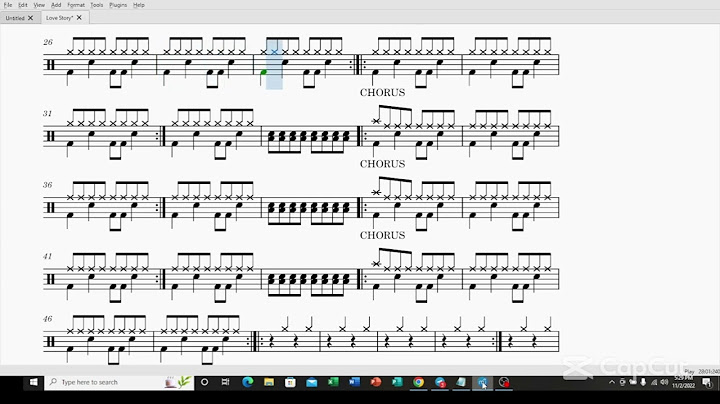Select the crash cymbal note in the system starting at 41

377,264
